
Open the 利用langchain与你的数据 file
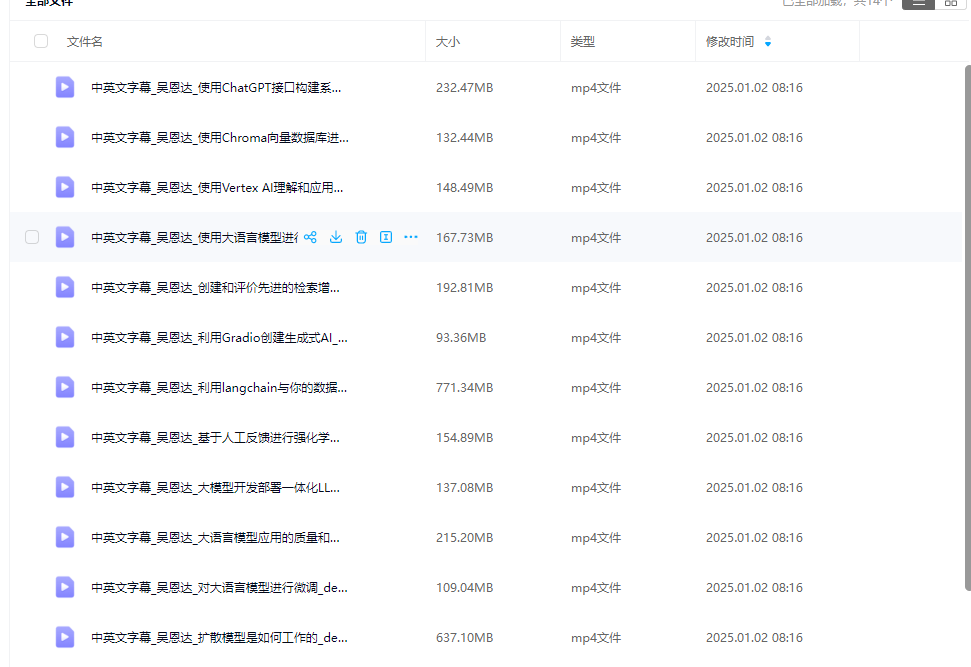pyautogui.click(x=219, y=388)
